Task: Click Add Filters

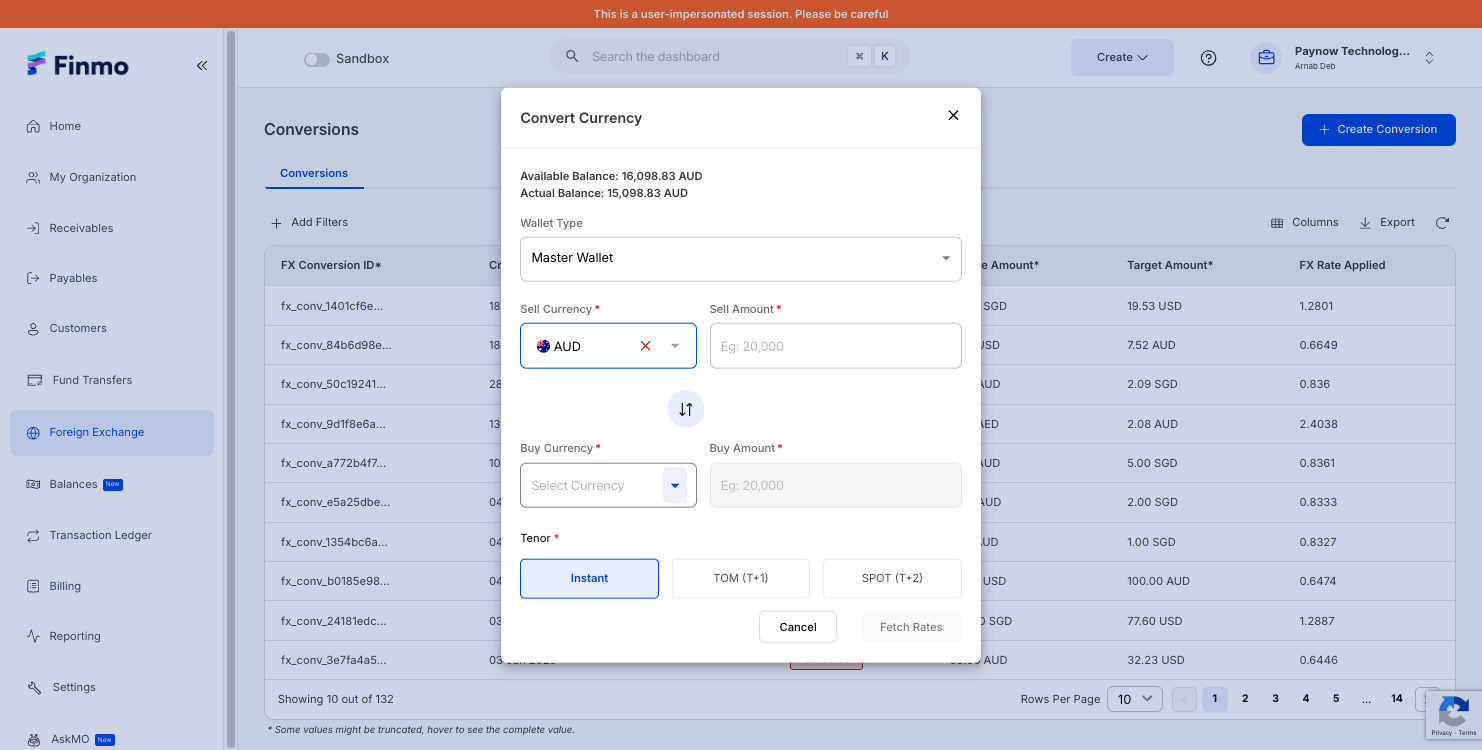Action: point(310,222)
